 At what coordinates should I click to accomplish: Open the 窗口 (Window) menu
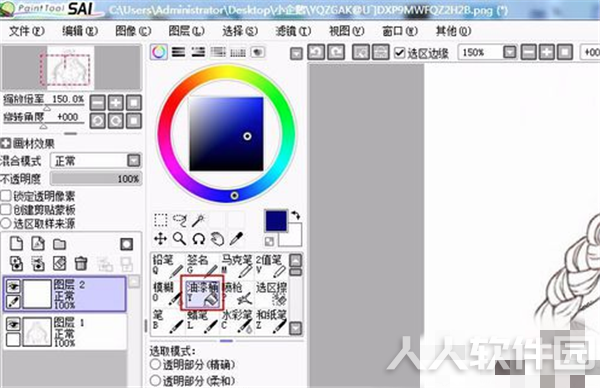[399, 31]
